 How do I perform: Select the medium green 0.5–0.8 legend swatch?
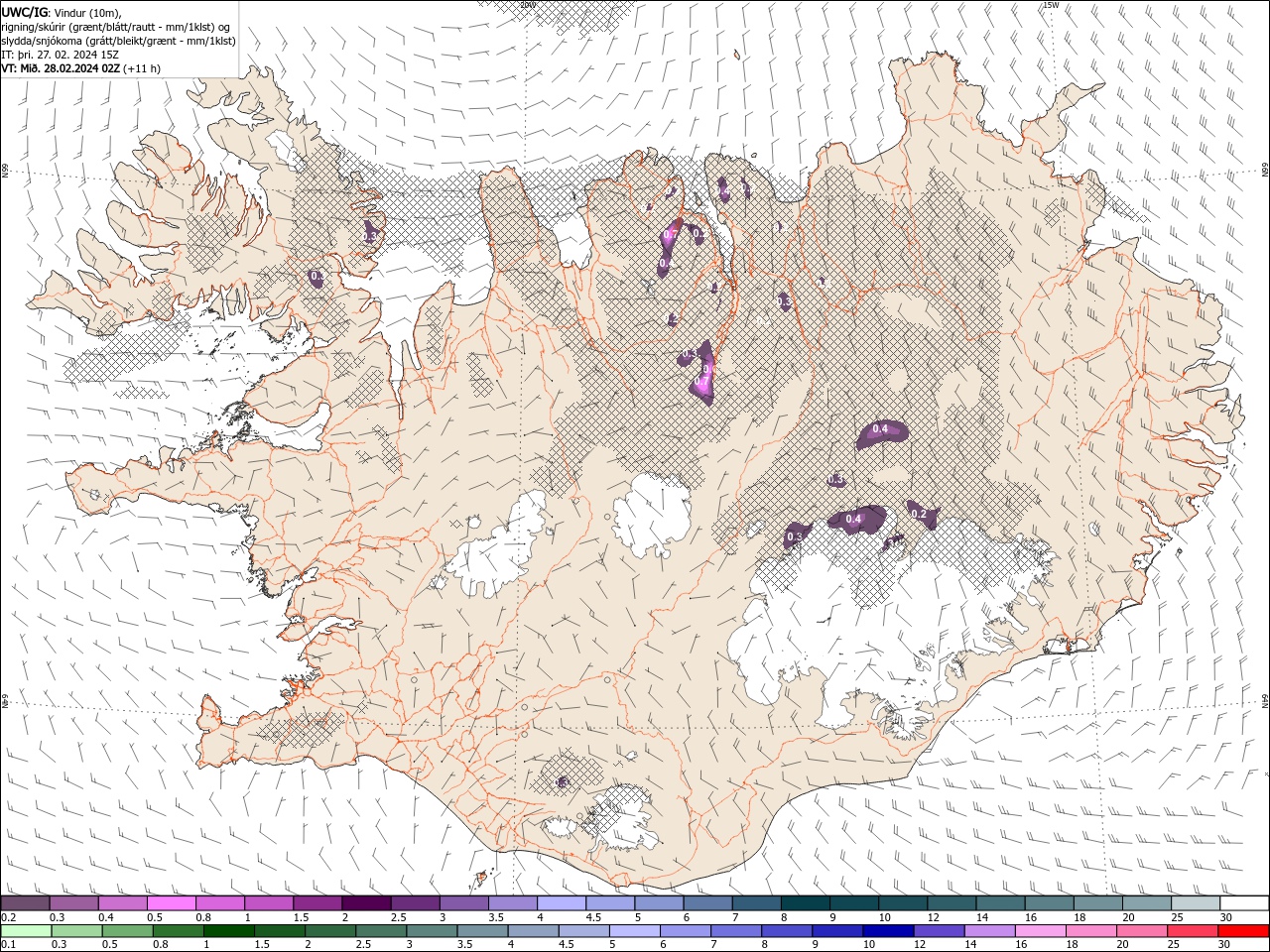pos(127,931)
